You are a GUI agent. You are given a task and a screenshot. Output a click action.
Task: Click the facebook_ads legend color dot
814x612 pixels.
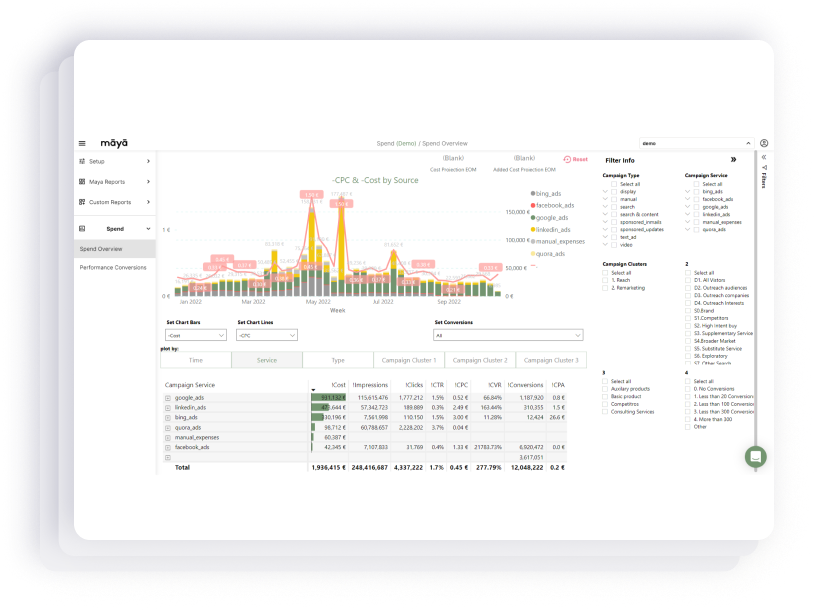tap(533, 206)
